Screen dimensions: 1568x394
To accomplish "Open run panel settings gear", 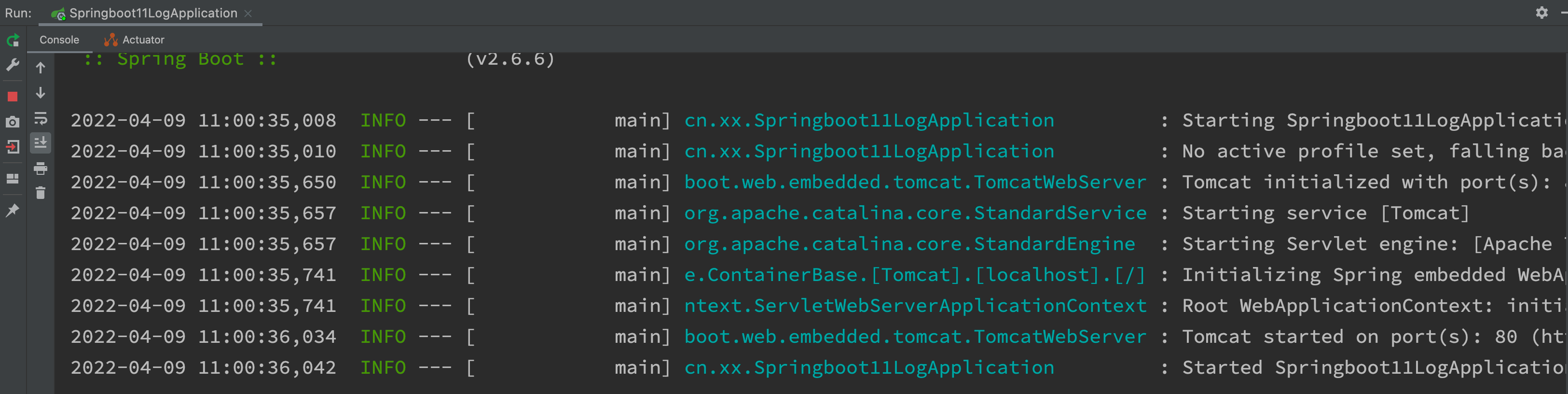I will (x=1542, y=13).
